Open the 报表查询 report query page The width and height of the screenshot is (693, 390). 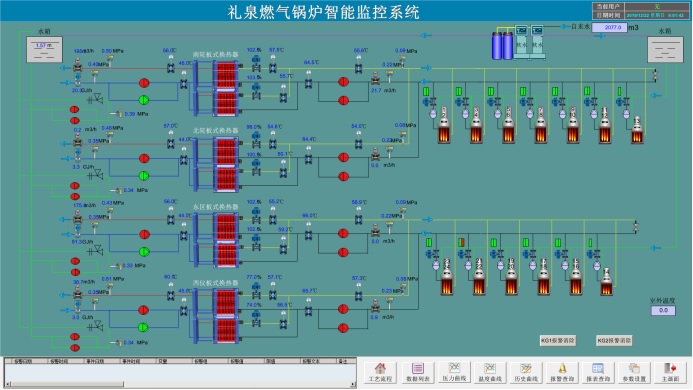click(x=598, y=372)
